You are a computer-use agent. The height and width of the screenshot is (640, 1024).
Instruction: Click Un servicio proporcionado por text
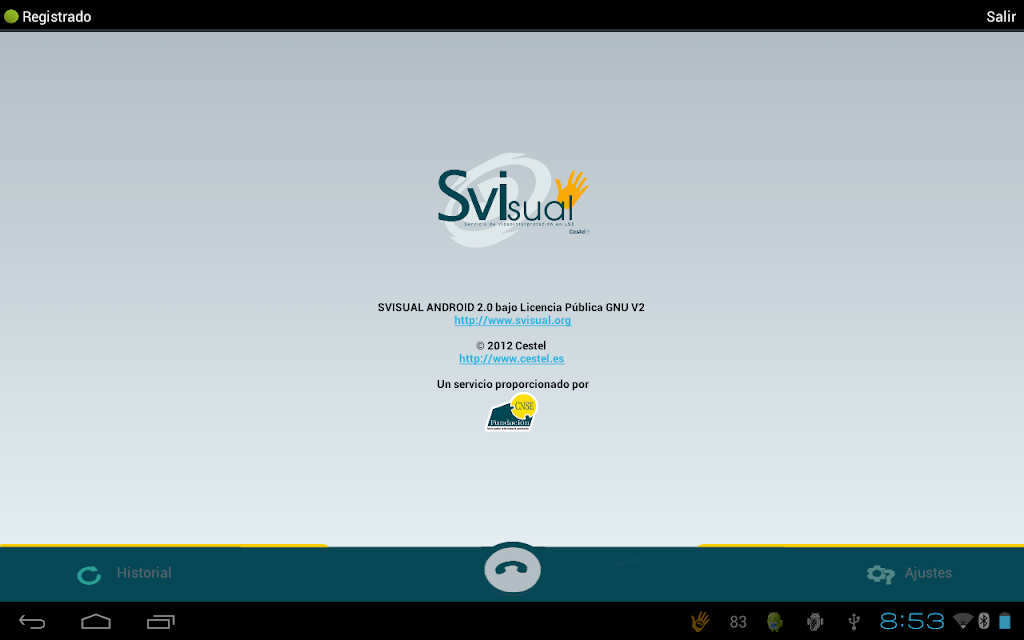click(513, 384)
